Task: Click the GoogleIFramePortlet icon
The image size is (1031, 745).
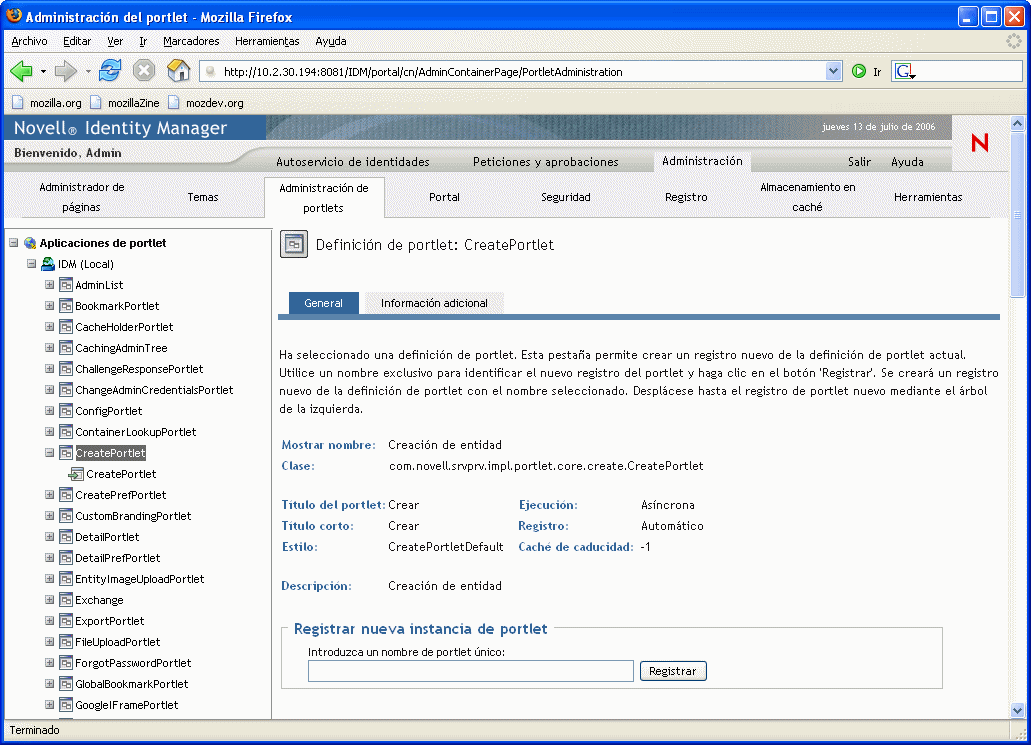Action: click(66, 705)
